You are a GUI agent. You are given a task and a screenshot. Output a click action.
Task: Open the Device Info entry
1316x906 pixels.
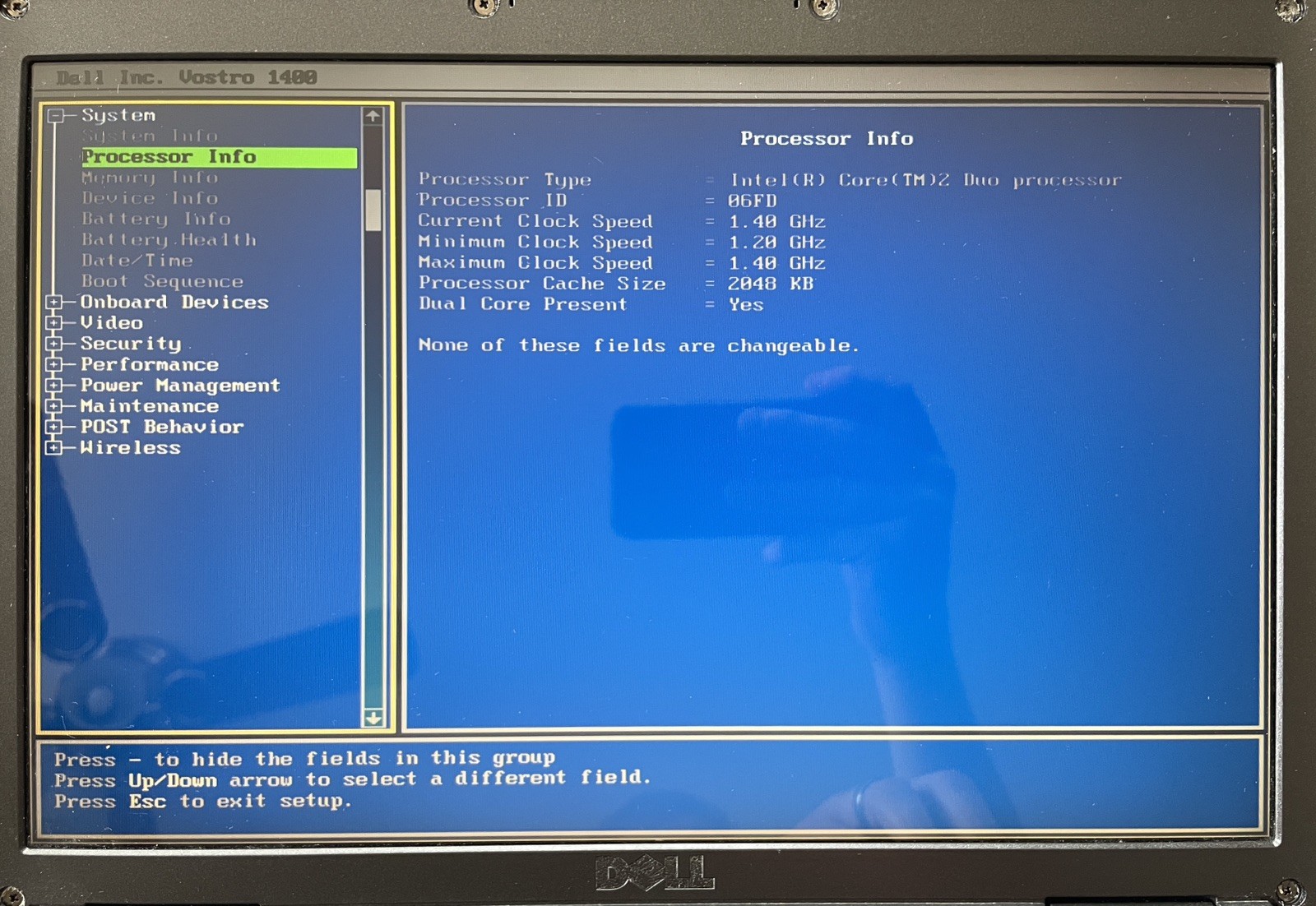150,198
